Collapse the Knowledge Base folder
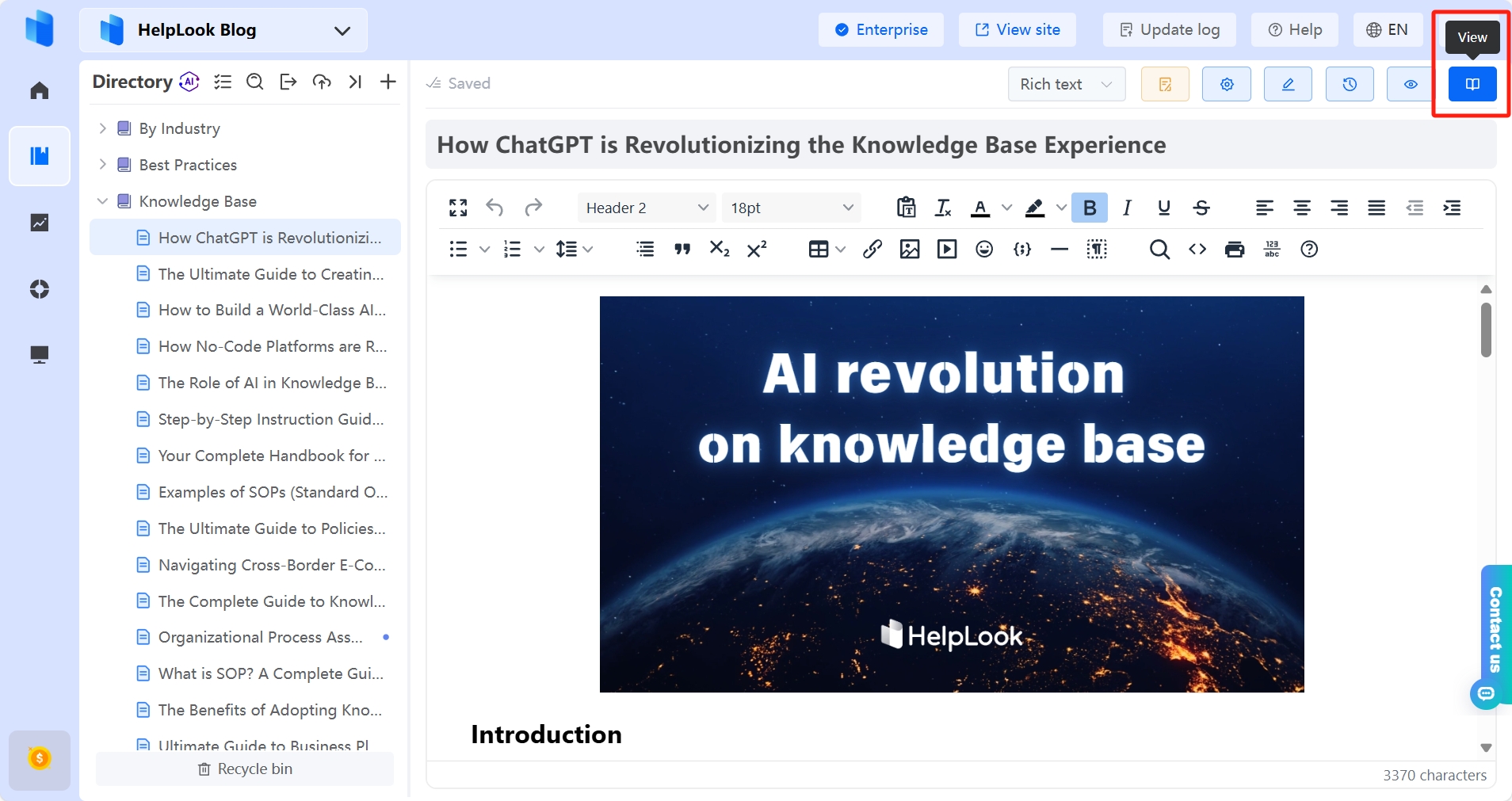The height and width of the screenshot is (801, 1512). click(x=102, y=201)
